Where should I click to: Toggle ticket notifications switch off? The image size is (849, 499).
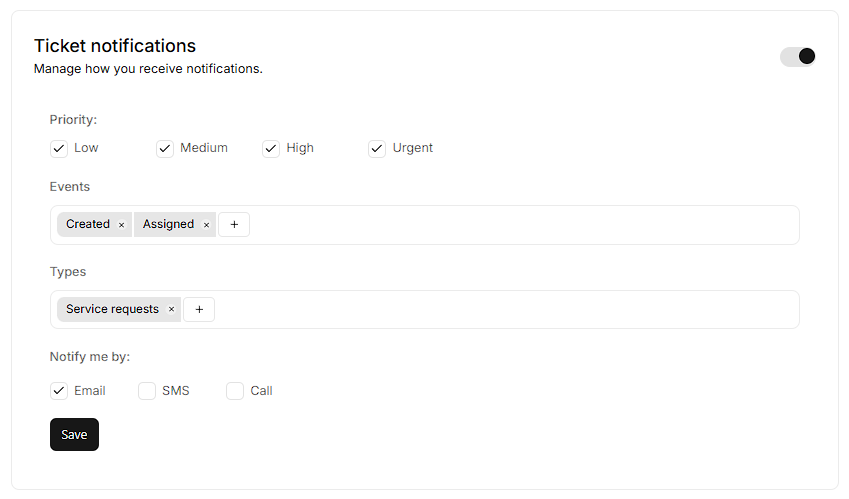pyautogui.click(x=798, y=56)
